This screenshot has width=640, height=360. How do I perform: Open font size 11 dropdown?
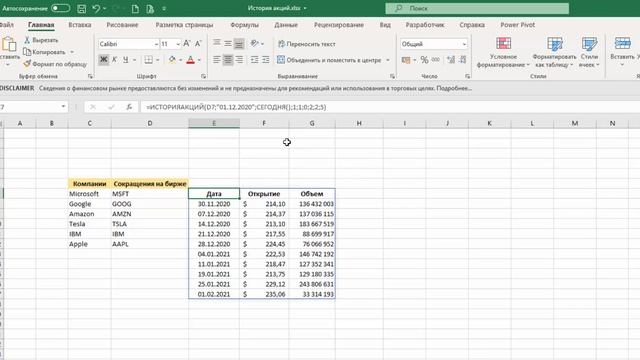pyautogui.click(x=178, y=44)
